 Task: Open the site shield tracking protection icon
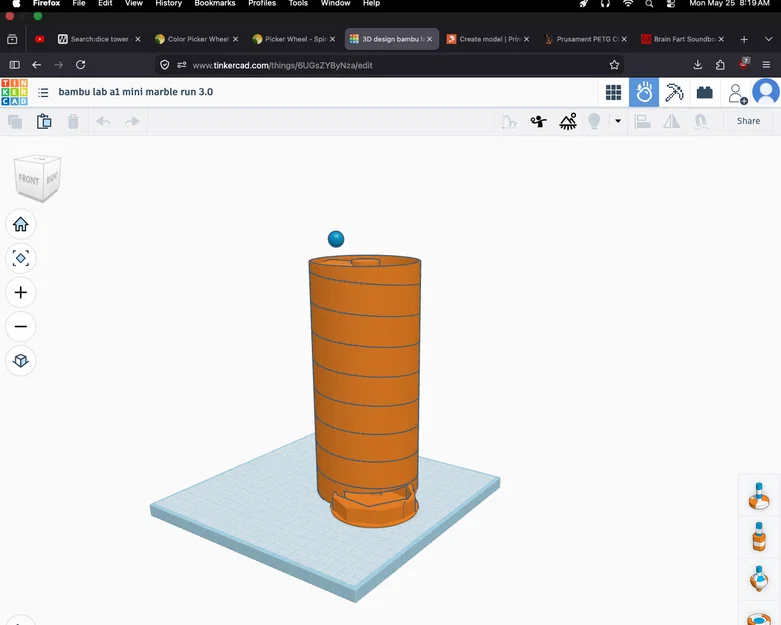[164, 65]
